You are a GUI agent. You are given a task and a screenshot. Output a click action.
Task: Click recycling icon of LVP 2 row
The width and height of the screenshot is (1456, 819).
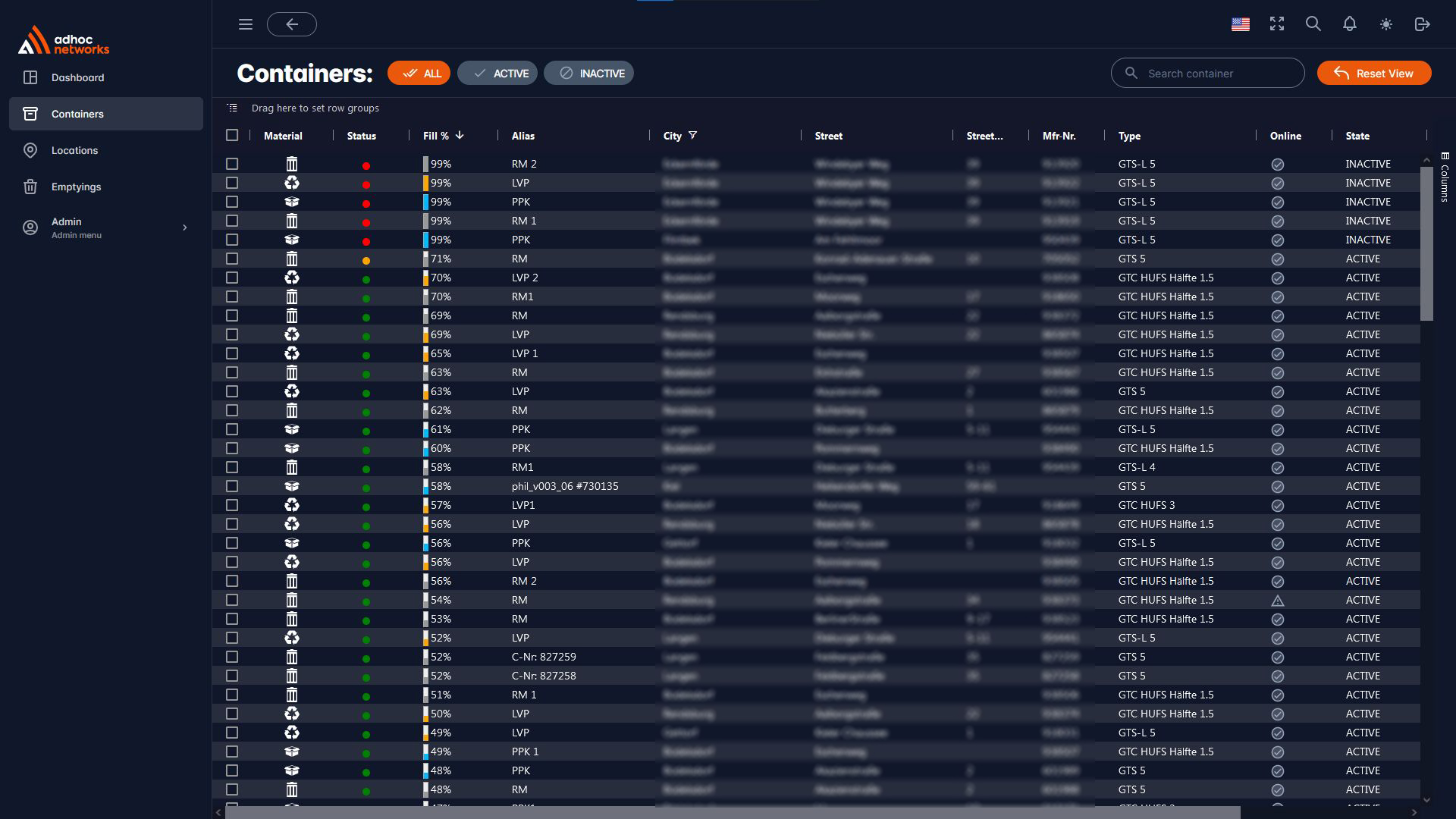[292, 278]
